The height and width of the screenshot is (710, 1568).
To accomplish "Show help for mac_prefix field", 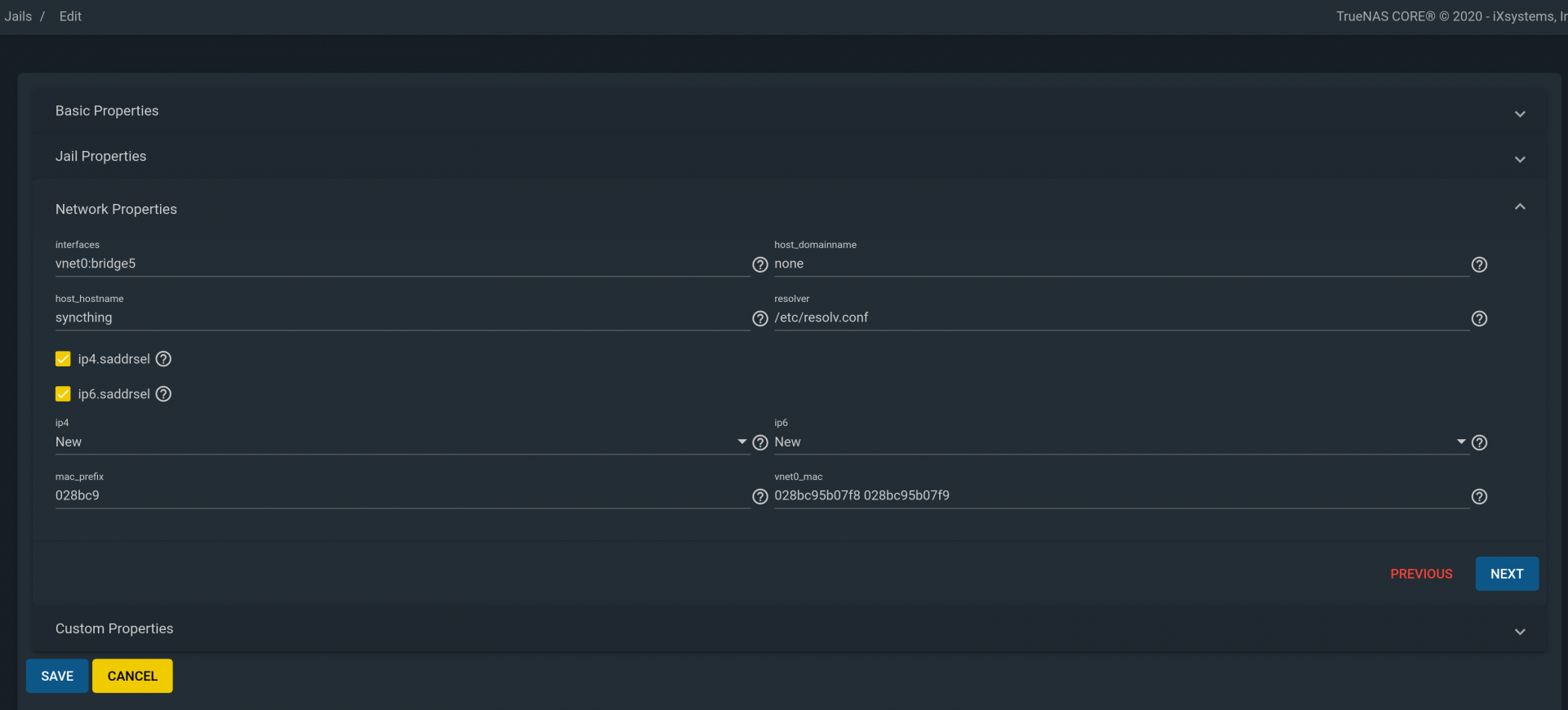I will coord(760,496).
